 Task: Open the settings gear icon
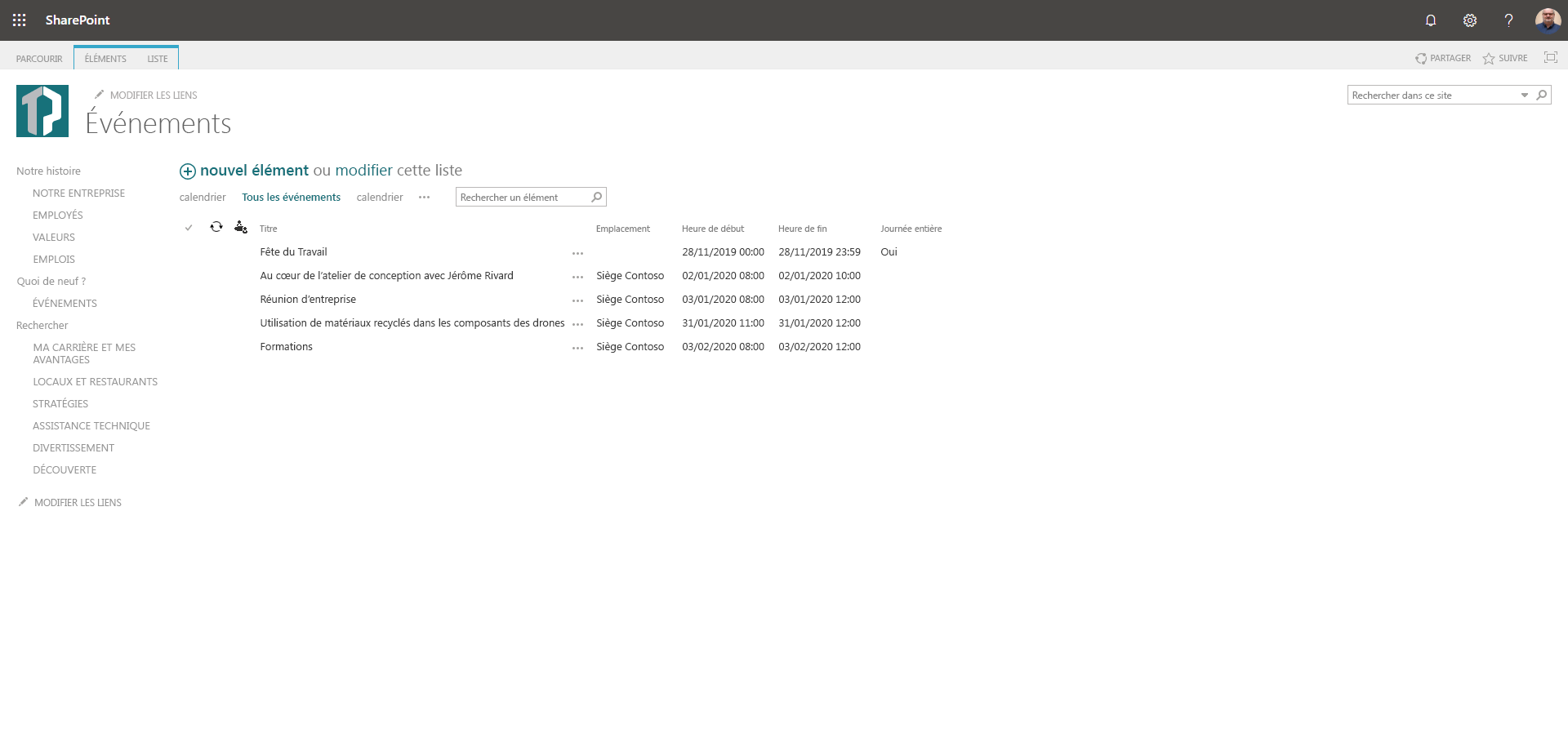pyautogui.click(x=1470, y=20)
